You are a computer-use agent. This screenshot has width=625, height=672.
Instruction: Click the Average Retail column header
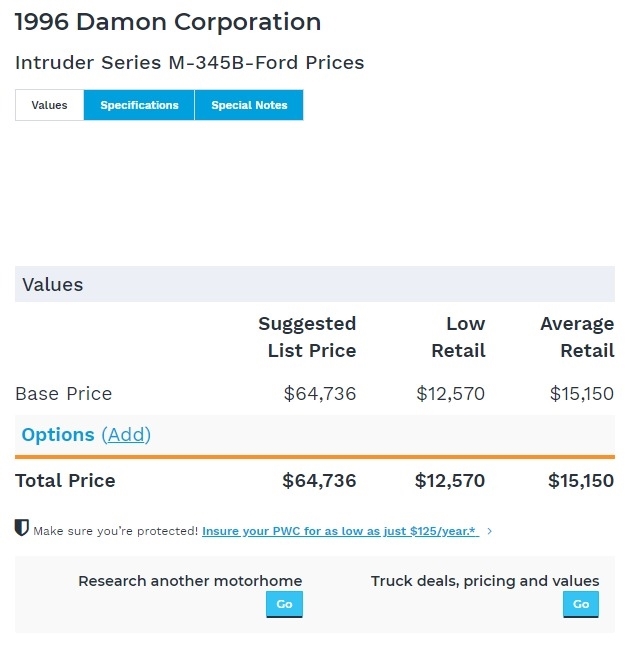[x=577, y=337]
